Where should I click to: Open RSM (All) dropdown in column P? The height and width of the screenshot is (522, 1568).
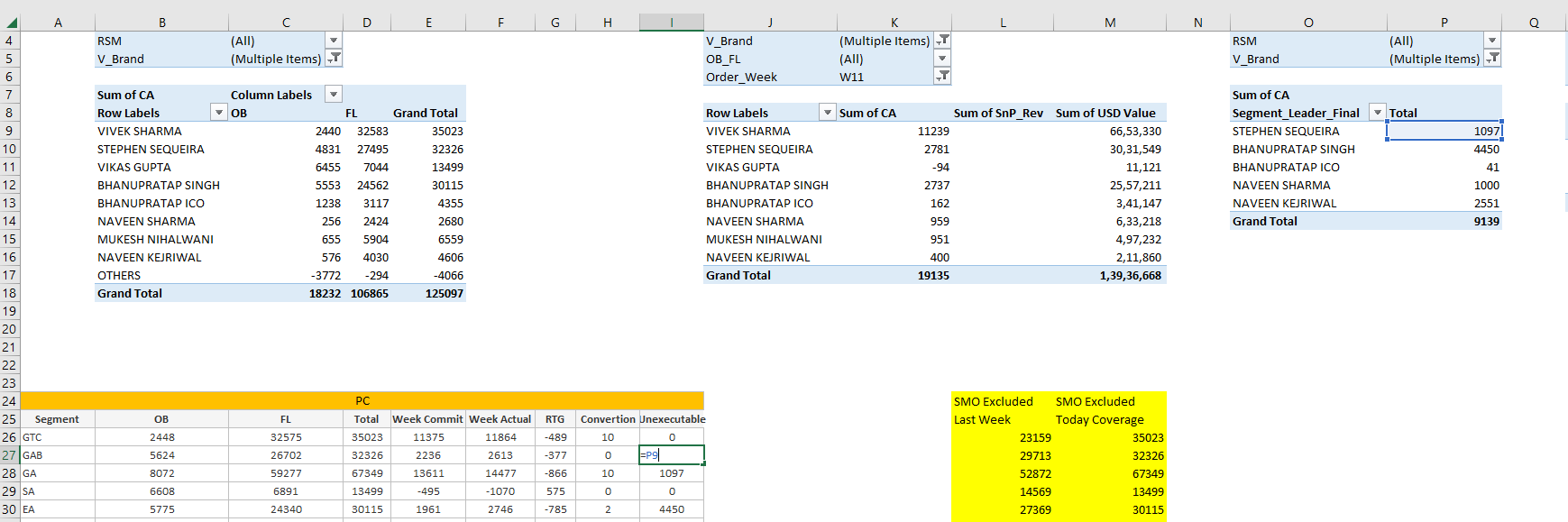tap(1492, 41)
